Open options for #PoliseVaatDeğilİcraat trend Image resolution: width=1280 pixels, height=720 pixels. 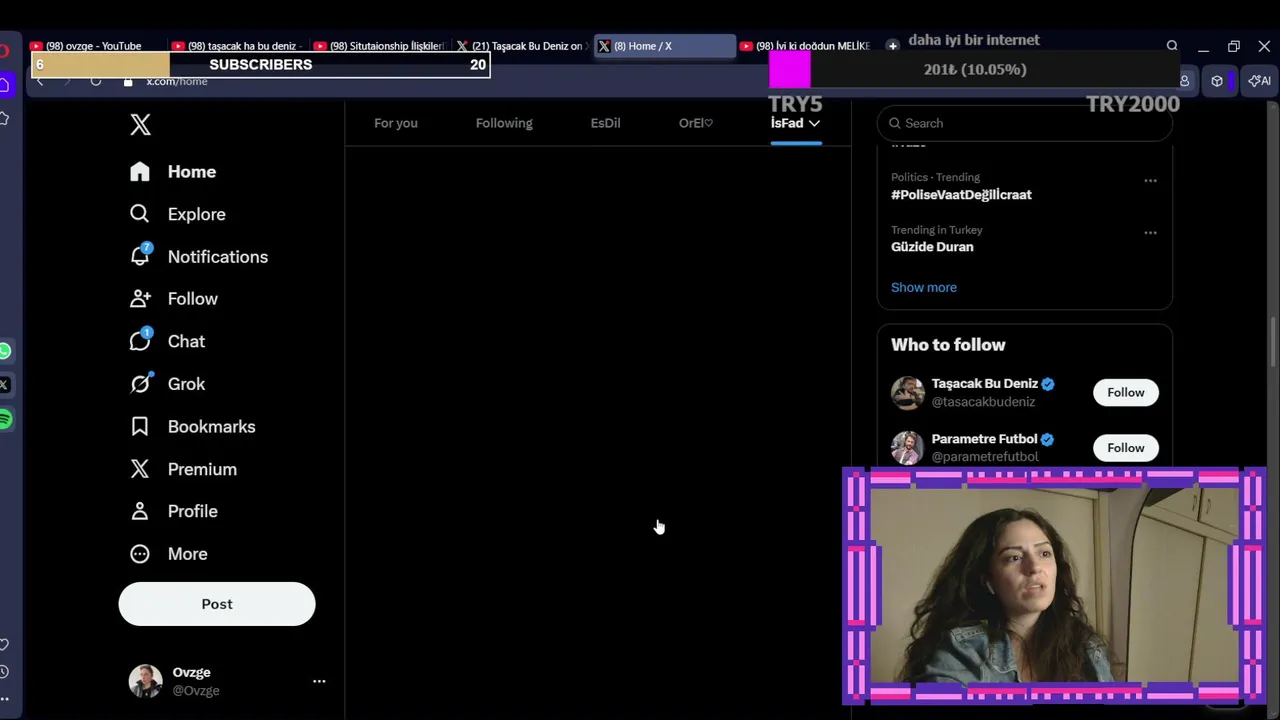pos(1150,181)
